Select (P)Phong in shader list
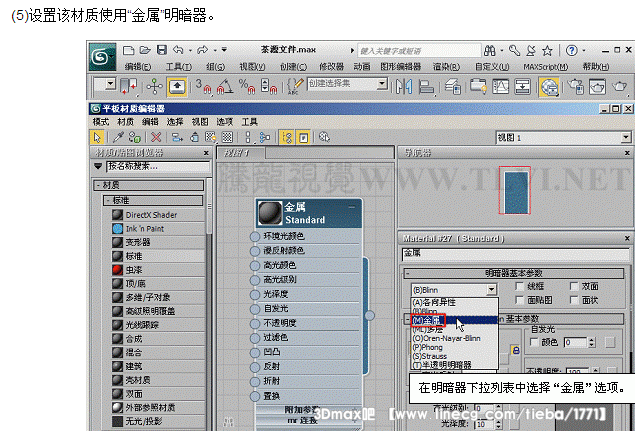This screenshot has width=635, height=431. click(454, 348)
